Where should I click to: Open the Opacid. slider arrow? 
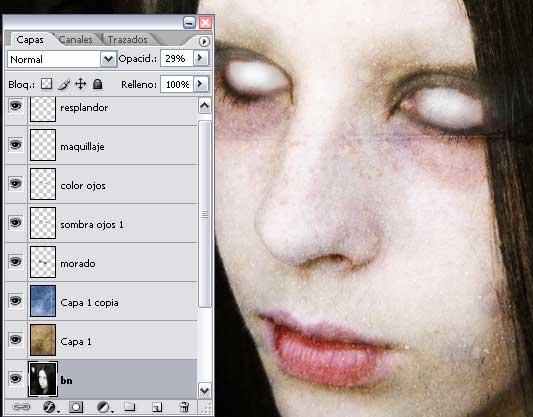click(x=201, y=58)
